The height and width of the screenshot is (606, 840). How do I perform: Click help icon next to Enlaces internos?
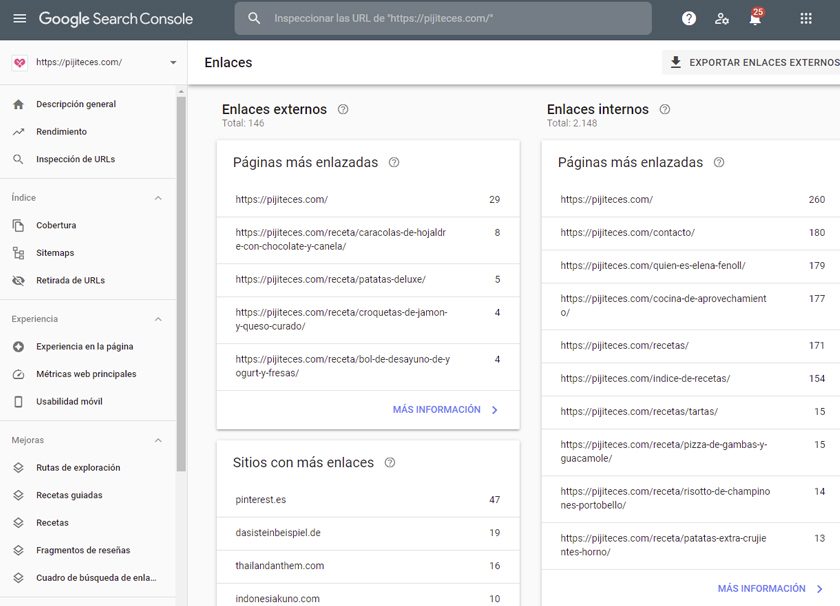pos(665,109)
